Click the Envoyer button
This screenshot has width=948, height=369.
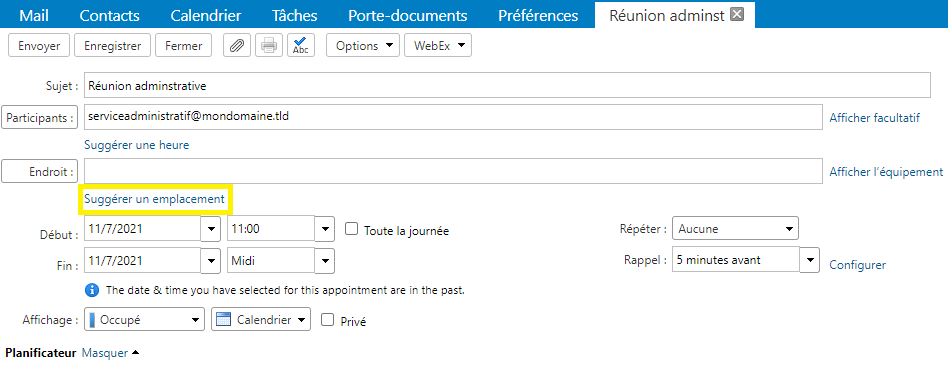(x=39, y=46)
